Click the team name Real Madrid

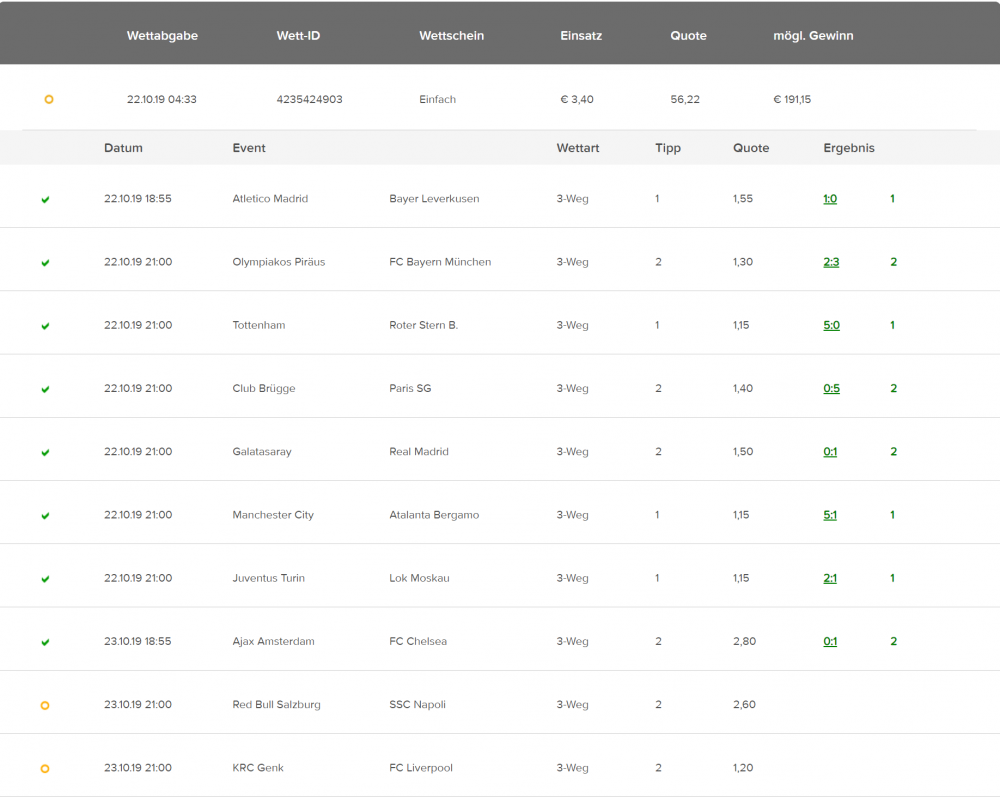419,451
